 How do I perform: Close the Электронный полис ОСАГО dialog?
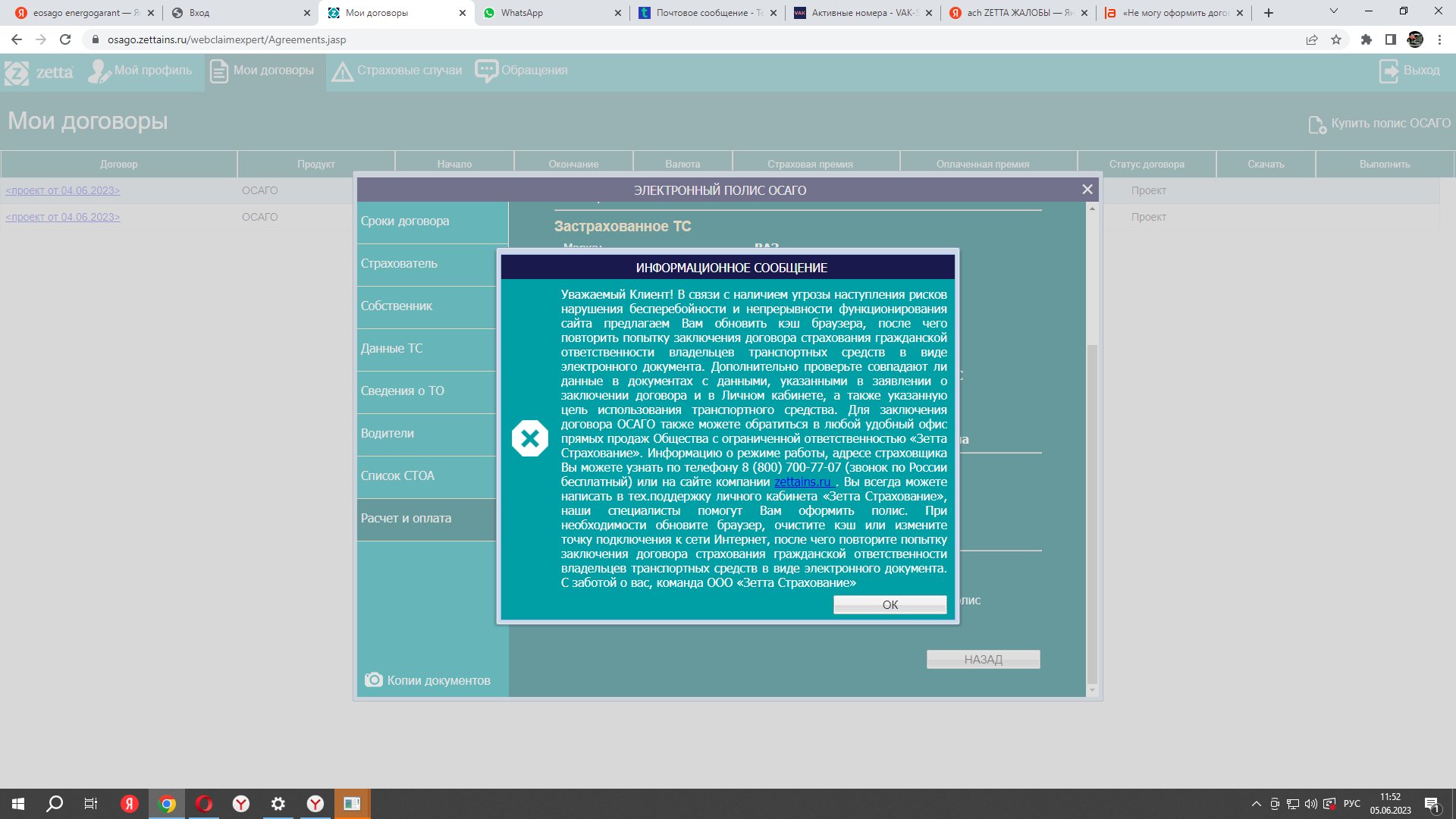pos(1087,190)
